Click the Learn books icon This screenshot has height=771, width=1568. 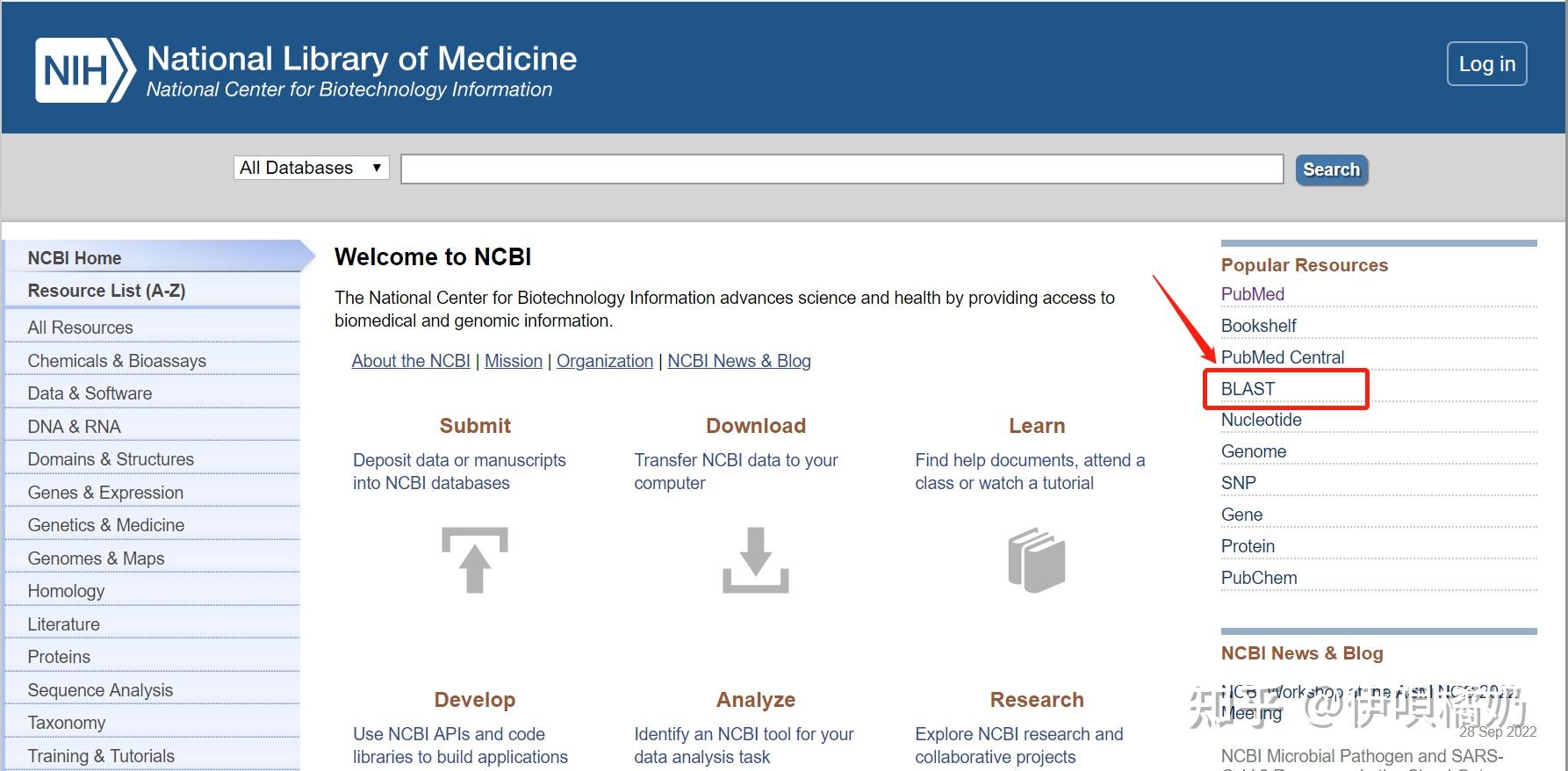(x=1036, y=559)
